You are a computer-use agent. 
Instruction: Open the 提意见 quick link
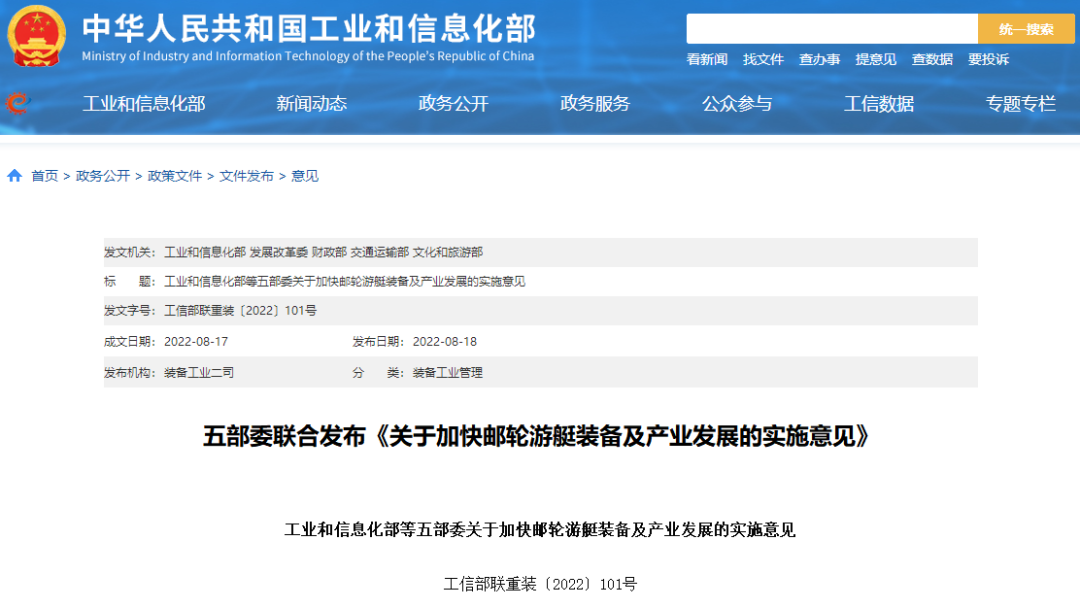pos(876,59)
